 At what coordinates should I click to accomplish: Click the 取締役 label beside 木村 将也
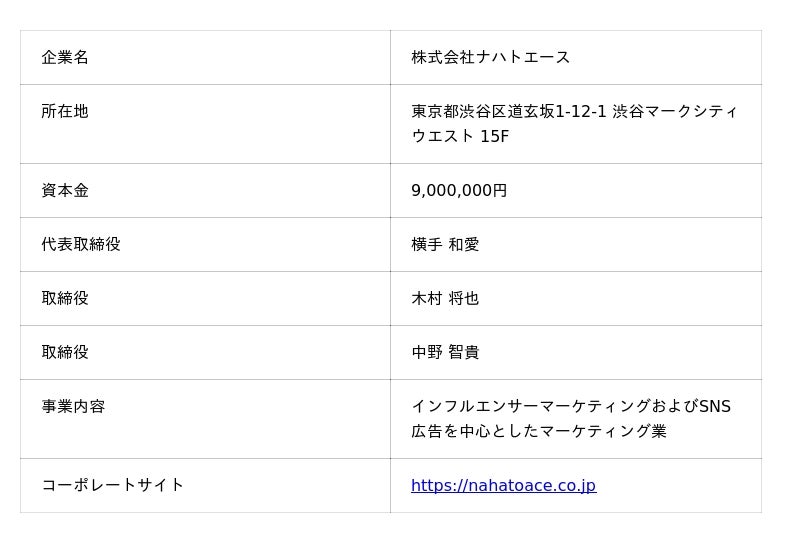[x=65, y=299]
